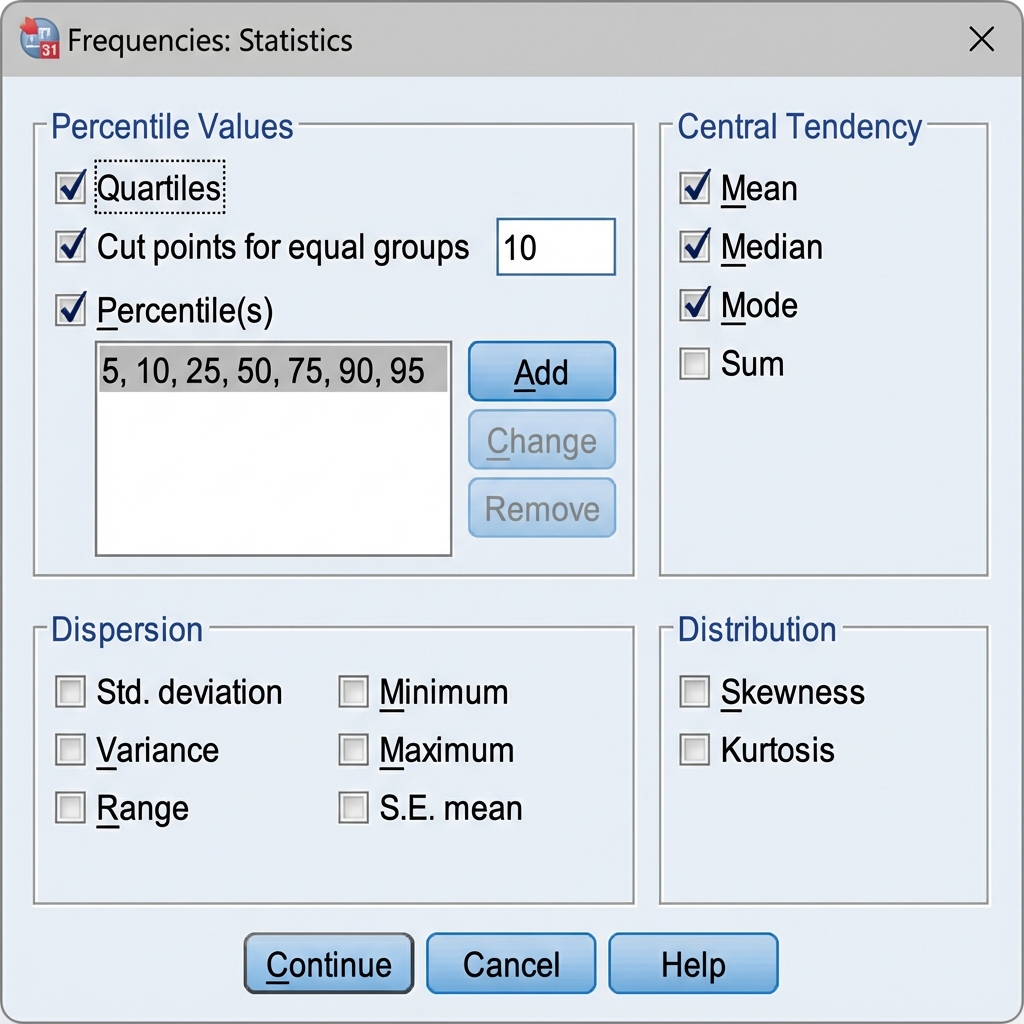The height and width of the screenshot is (1024, 1024).
Task: Click the equal groups number field
Action: pos(555,247)
